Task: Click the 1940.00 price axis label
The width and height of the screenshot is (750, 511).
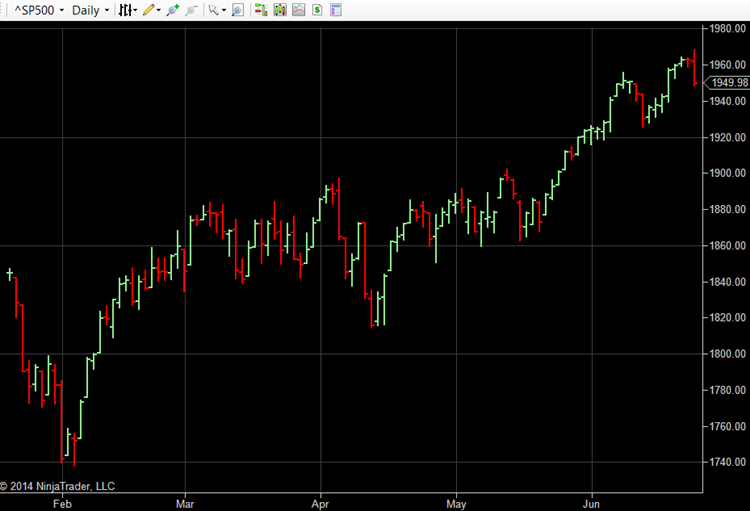Action: [x=727, y=101]
